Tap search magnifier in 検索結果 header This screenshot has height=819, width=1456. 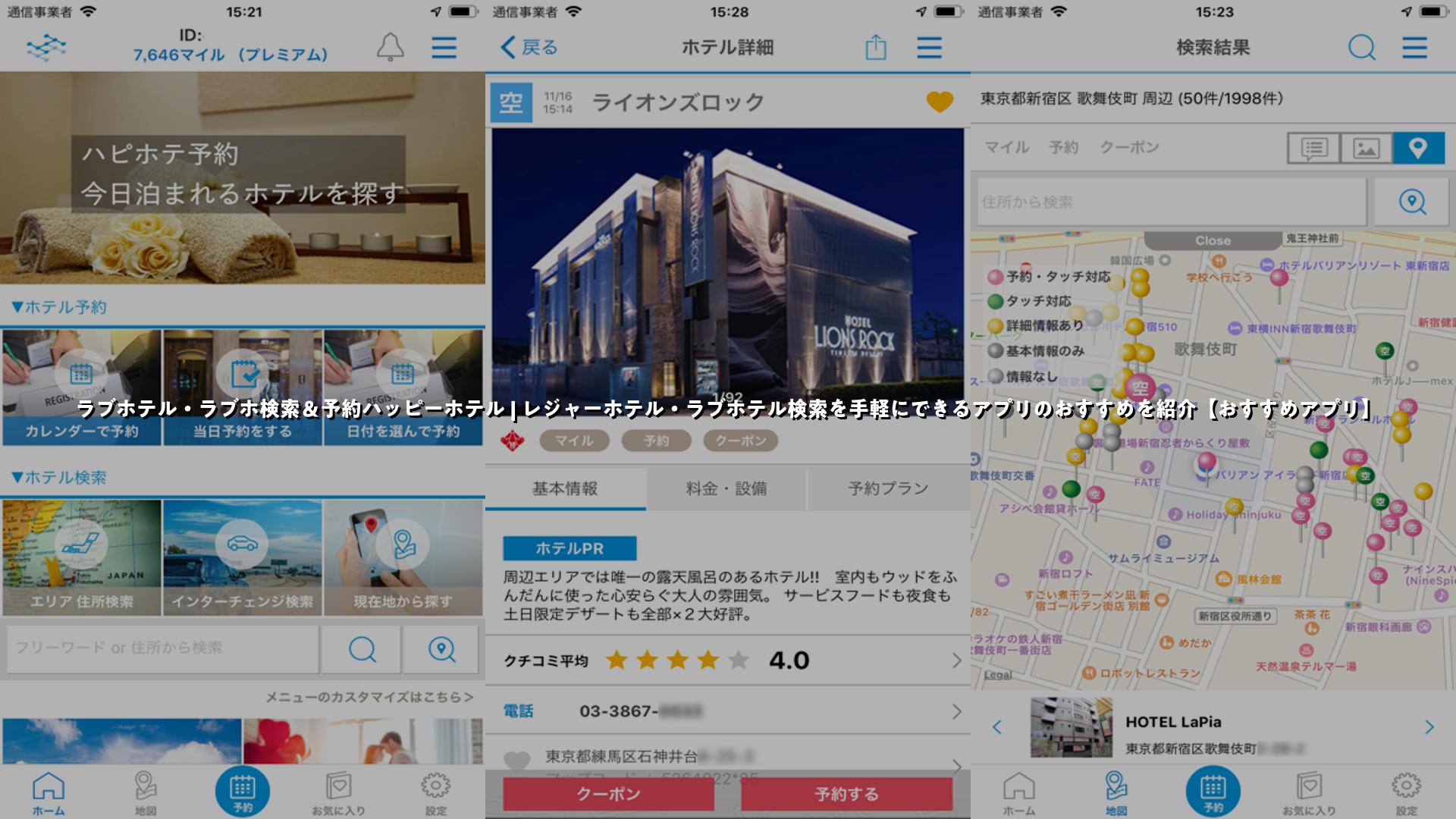pos(1361,48)
